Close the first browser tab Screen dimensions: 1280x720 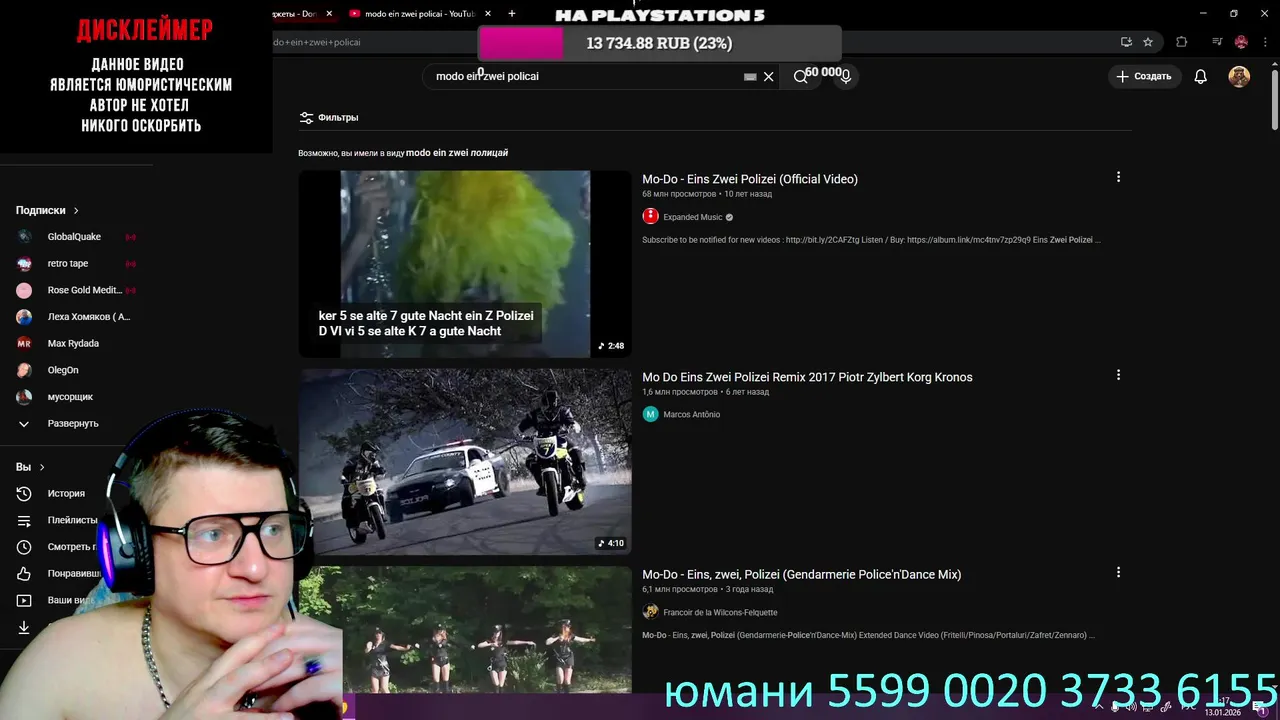330,14
